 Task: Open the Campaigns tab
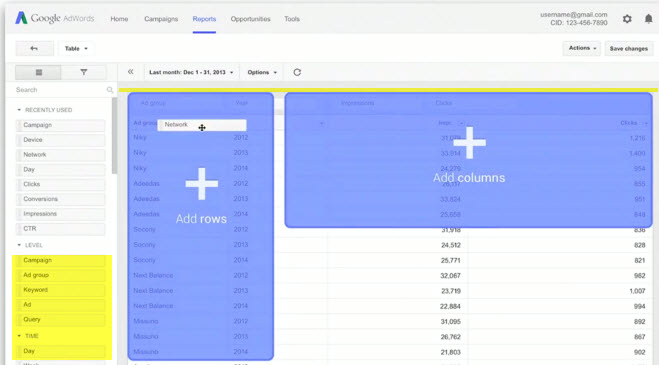click(161, 19)
